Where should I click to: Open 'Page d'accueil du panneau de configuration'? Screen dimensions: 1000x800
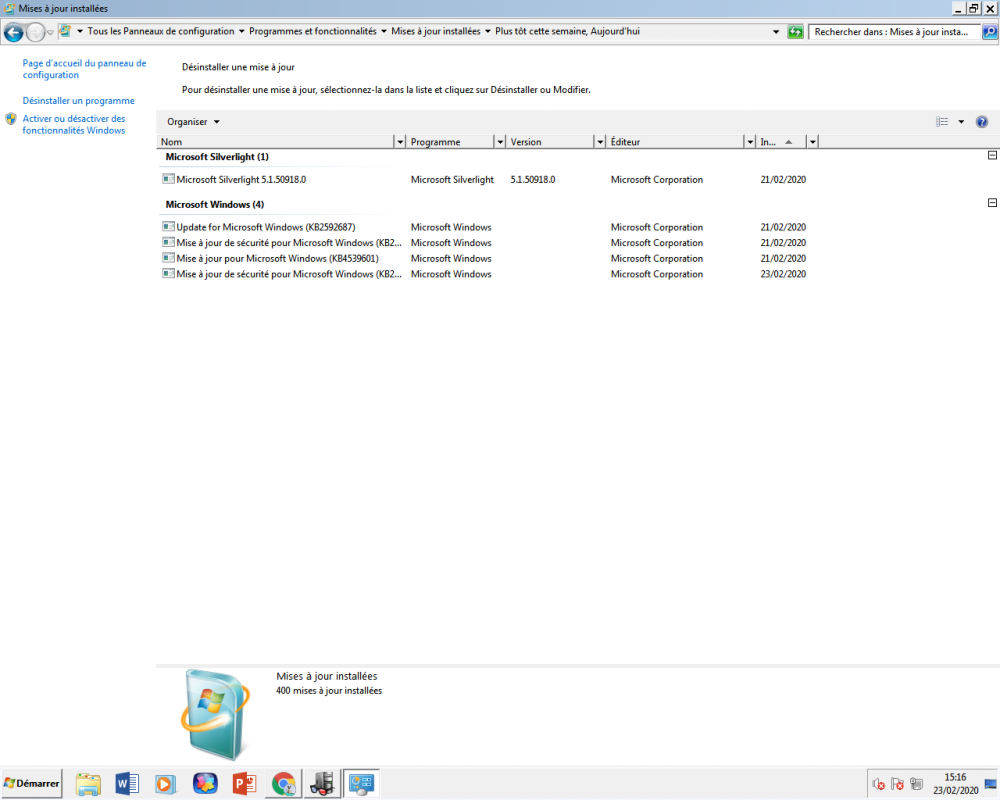(x=84, y=69)
